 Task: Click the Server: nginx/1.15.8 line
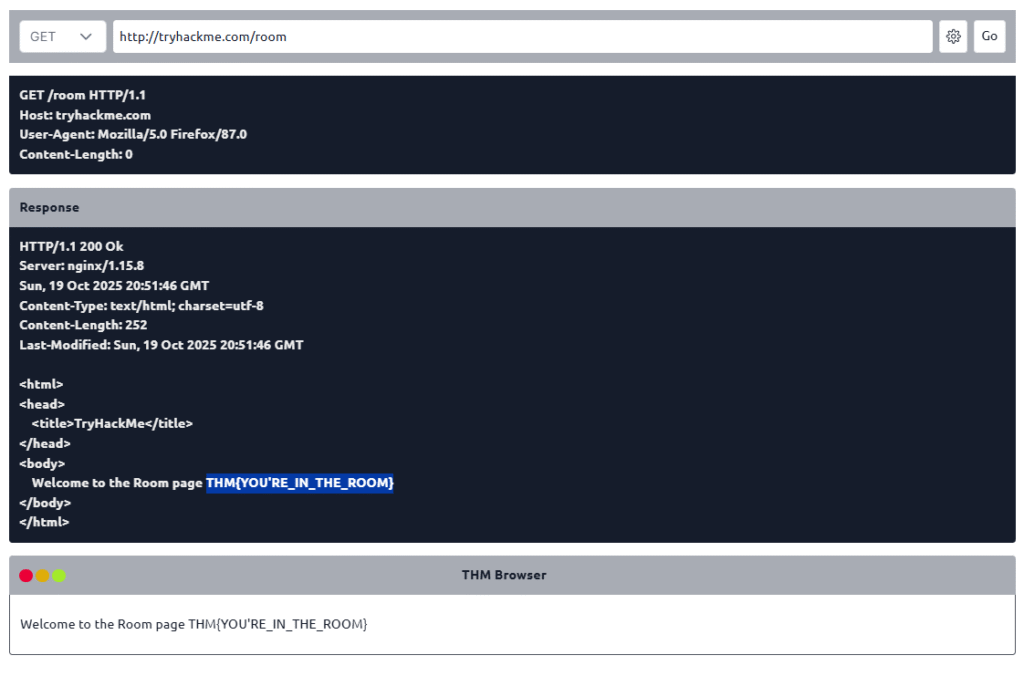[82, 266]
